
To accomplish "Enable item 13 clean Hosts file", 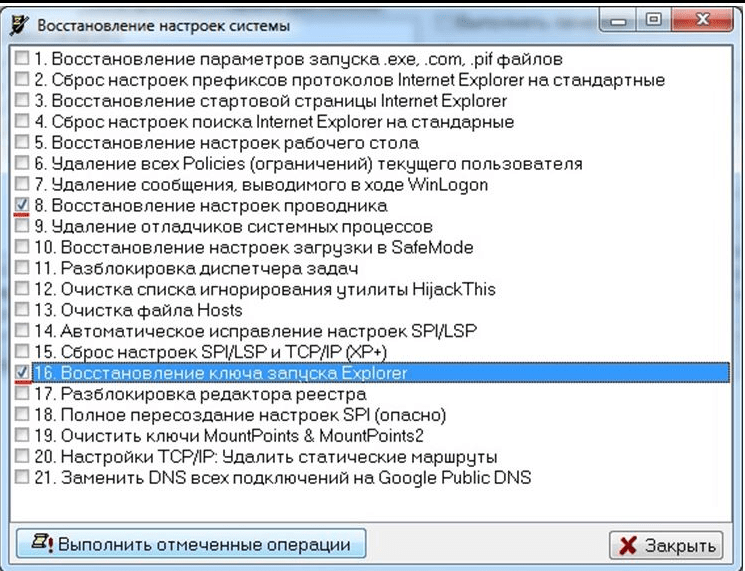I will (21, 309).
